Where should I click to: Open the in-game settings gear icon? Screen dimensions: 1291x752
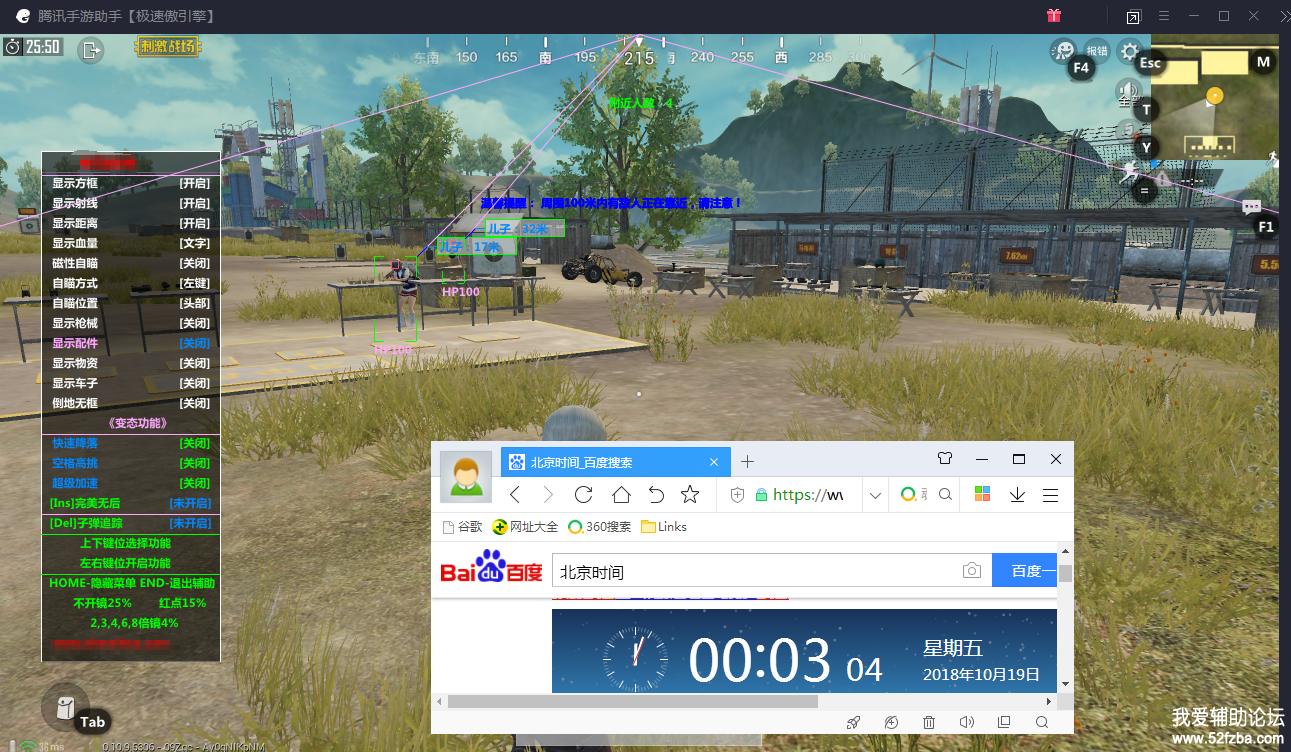click(1129, 51)
